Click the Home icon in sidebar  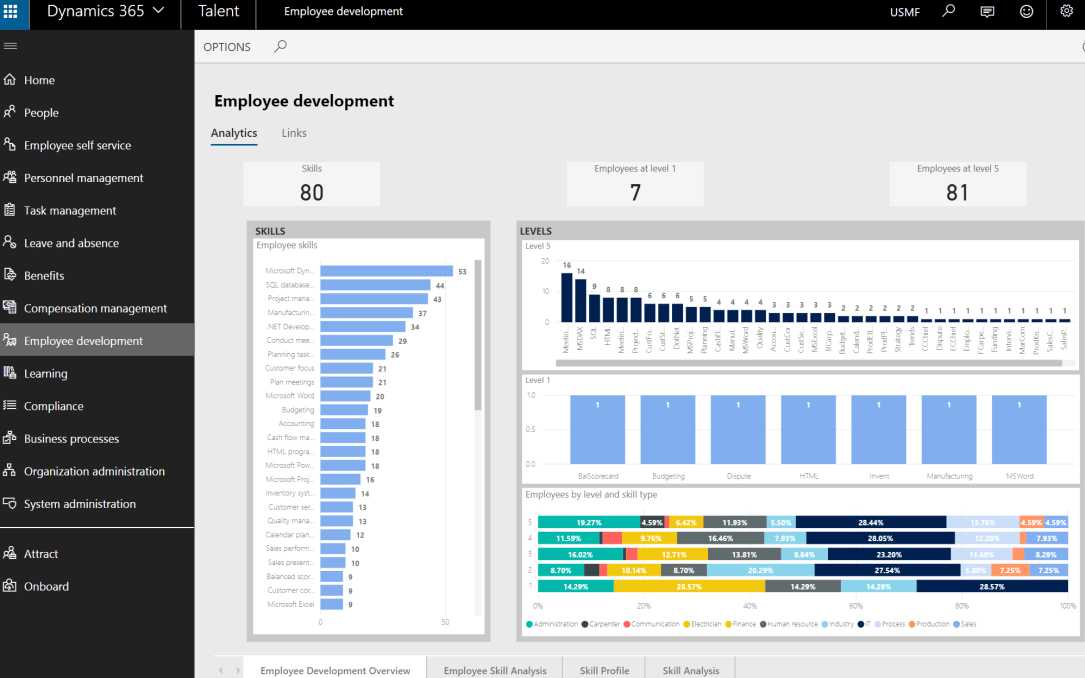pos(10,80)
